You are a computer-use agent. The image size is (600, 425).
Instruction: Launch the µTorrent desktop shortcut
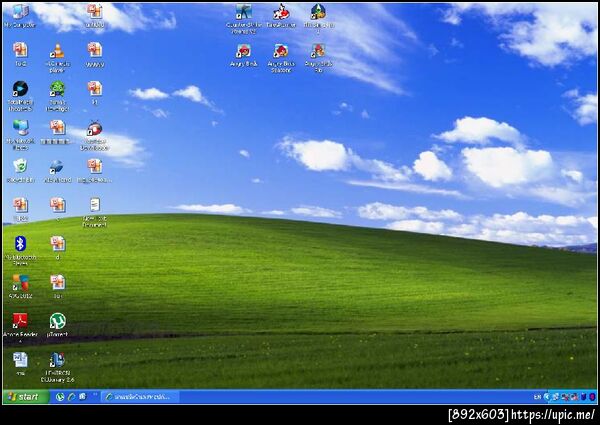[57, 325]
